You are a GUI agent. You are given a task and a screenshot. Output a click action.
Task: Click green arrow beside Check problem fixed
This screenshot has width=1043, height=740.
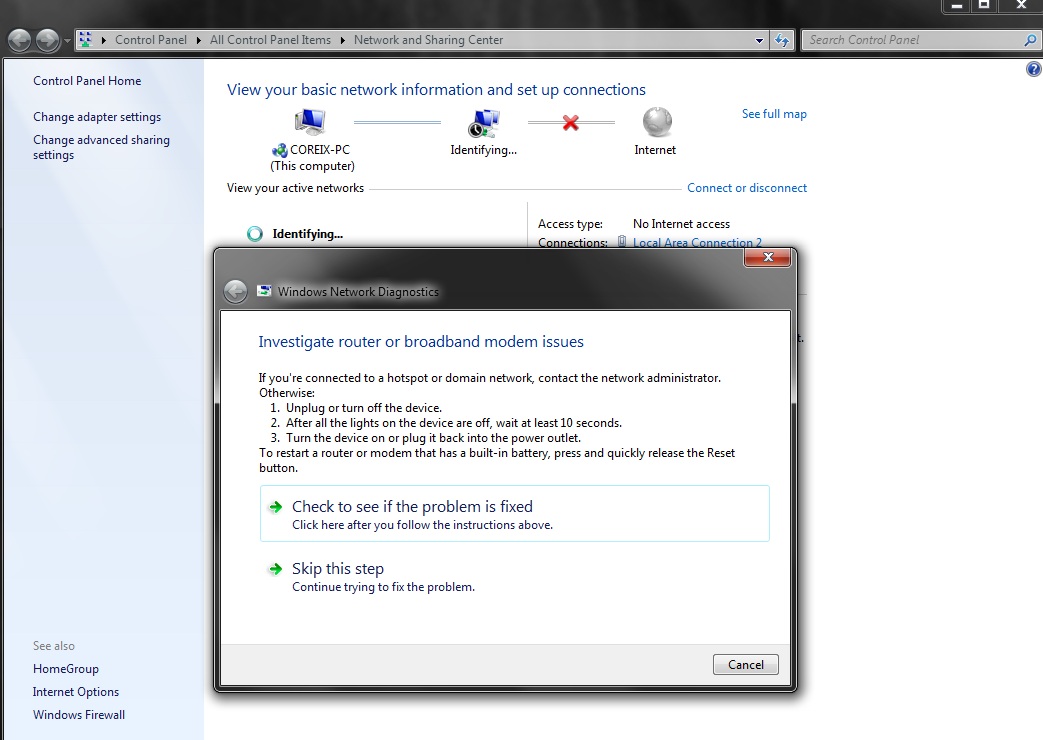[275, 507]
